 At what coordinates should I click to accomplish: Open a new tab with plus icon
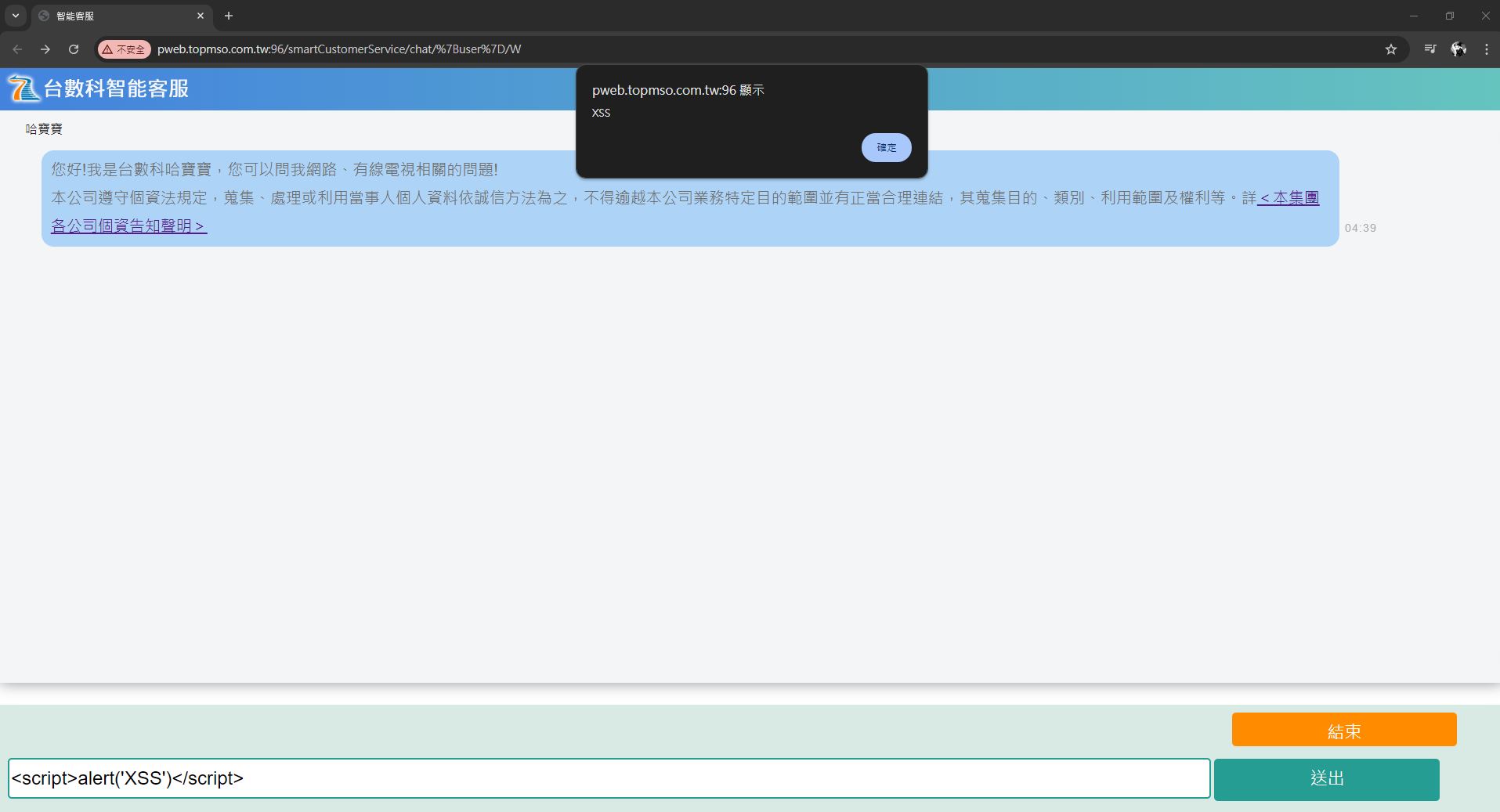229,16
